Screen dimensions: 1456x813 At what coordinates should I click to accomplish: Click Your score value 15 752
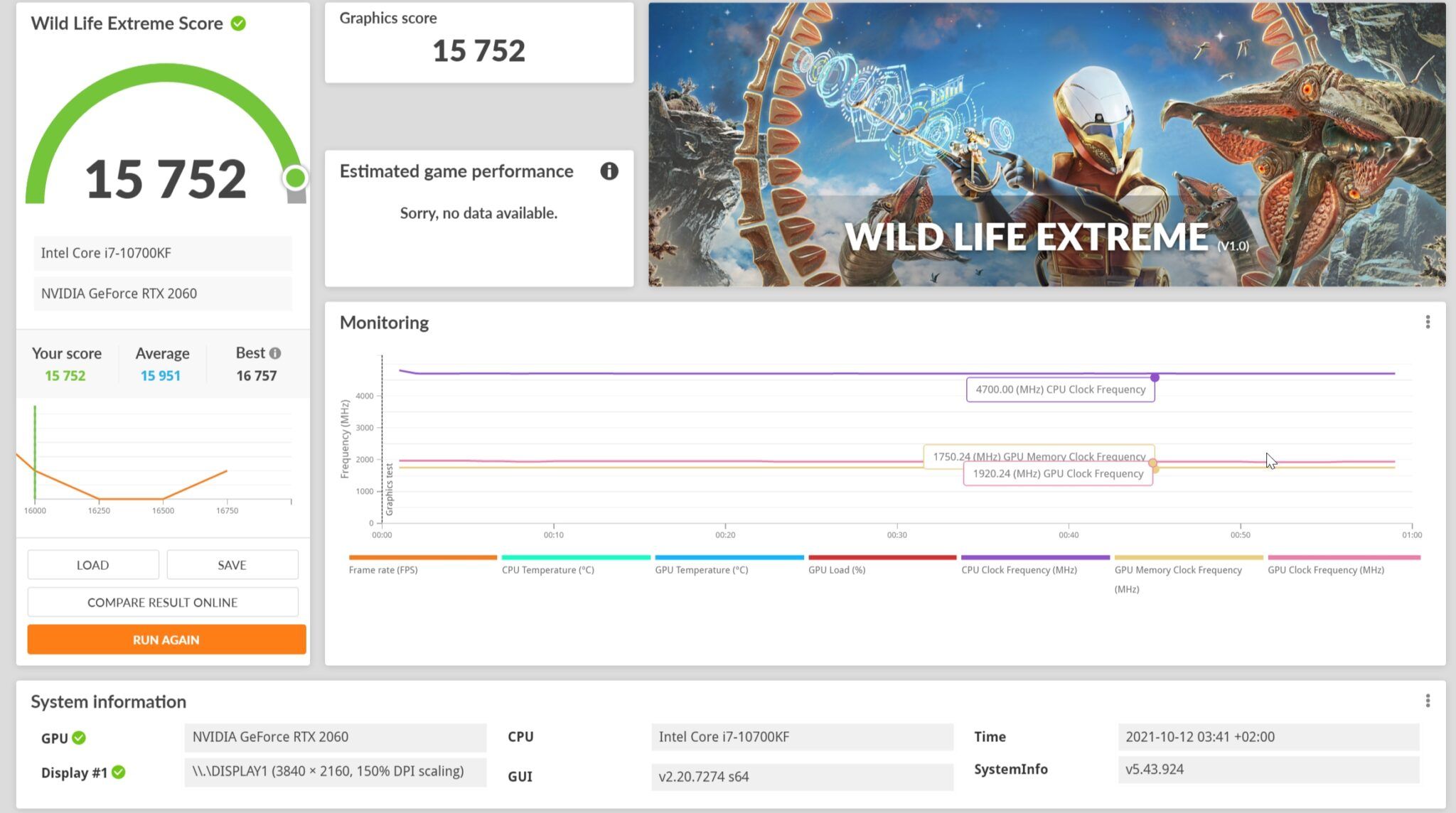click(65, 376)
